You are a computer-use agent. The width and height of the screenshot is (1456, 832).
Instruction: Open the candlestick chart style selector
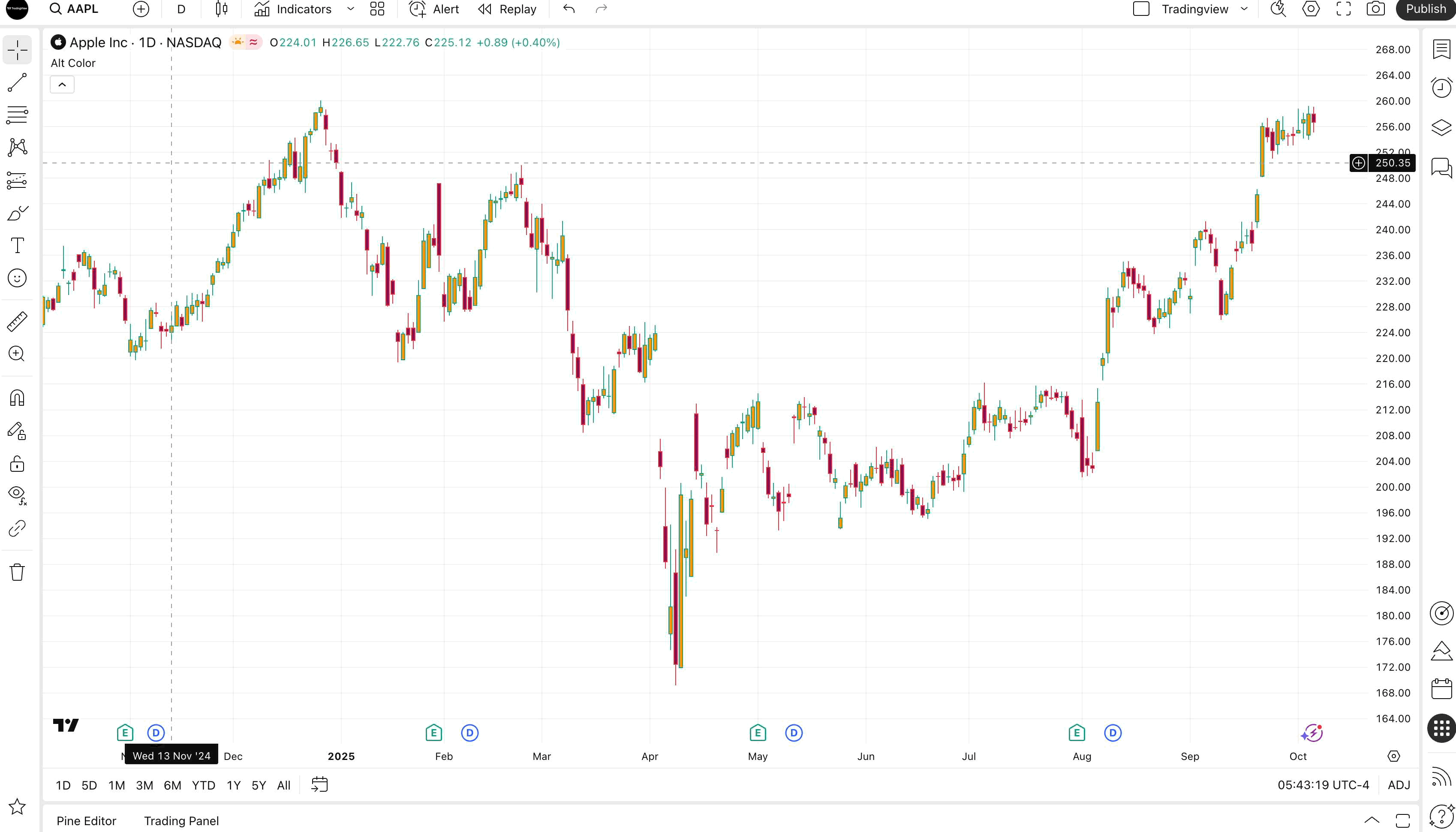222,9
